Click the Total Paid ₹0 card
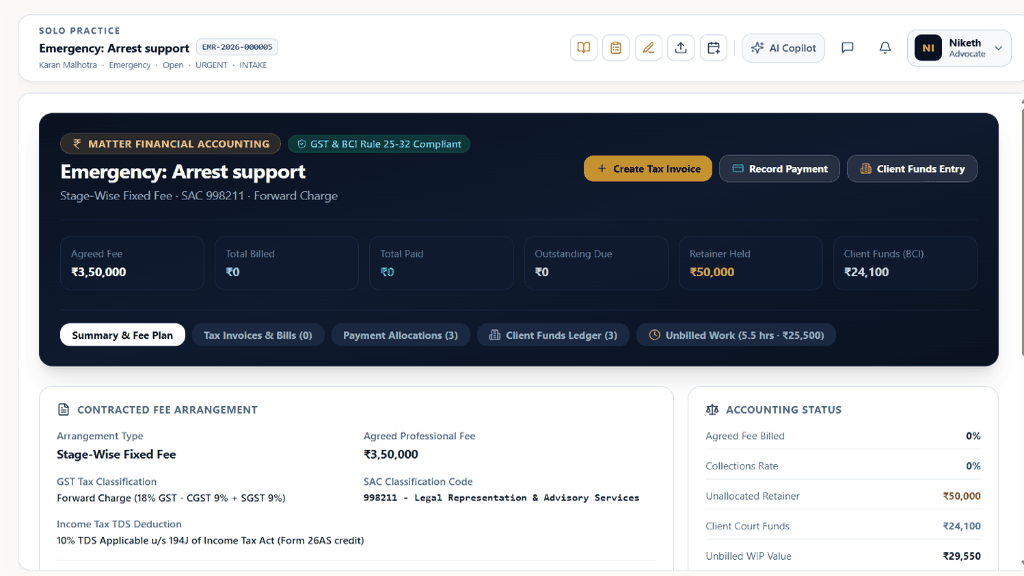The height and width of the screenshot is (576, 1024). click(x=441, y=263)
